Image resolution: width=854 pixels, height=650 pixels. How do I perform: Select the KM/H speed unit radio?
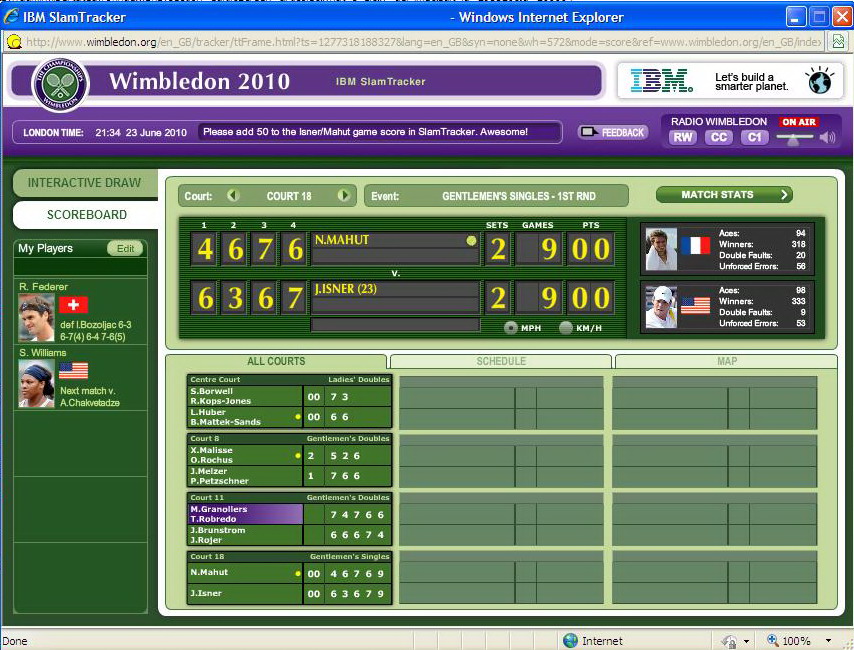click(x=566, y=327)
